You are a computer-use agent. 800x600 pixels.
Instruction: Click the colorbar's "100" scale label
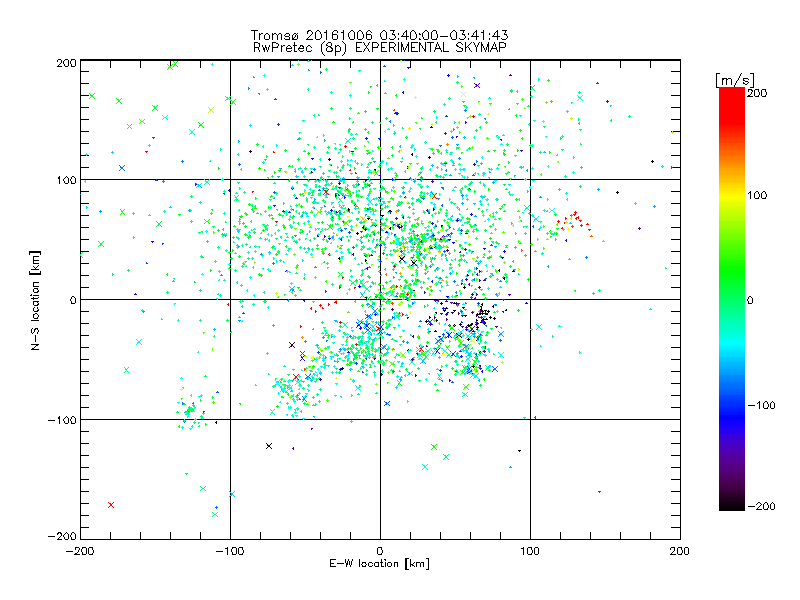757,195
